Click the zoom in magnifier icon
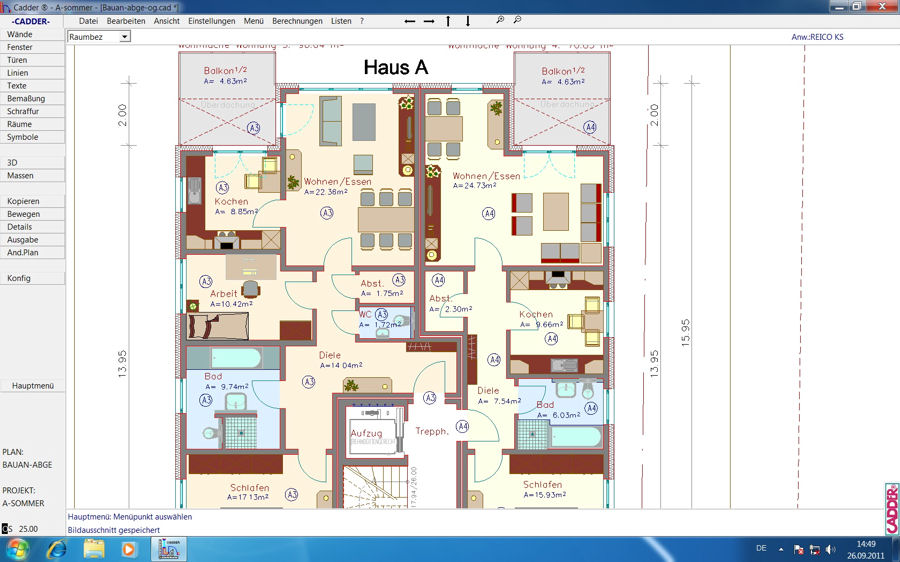 (x=500, y=20)
